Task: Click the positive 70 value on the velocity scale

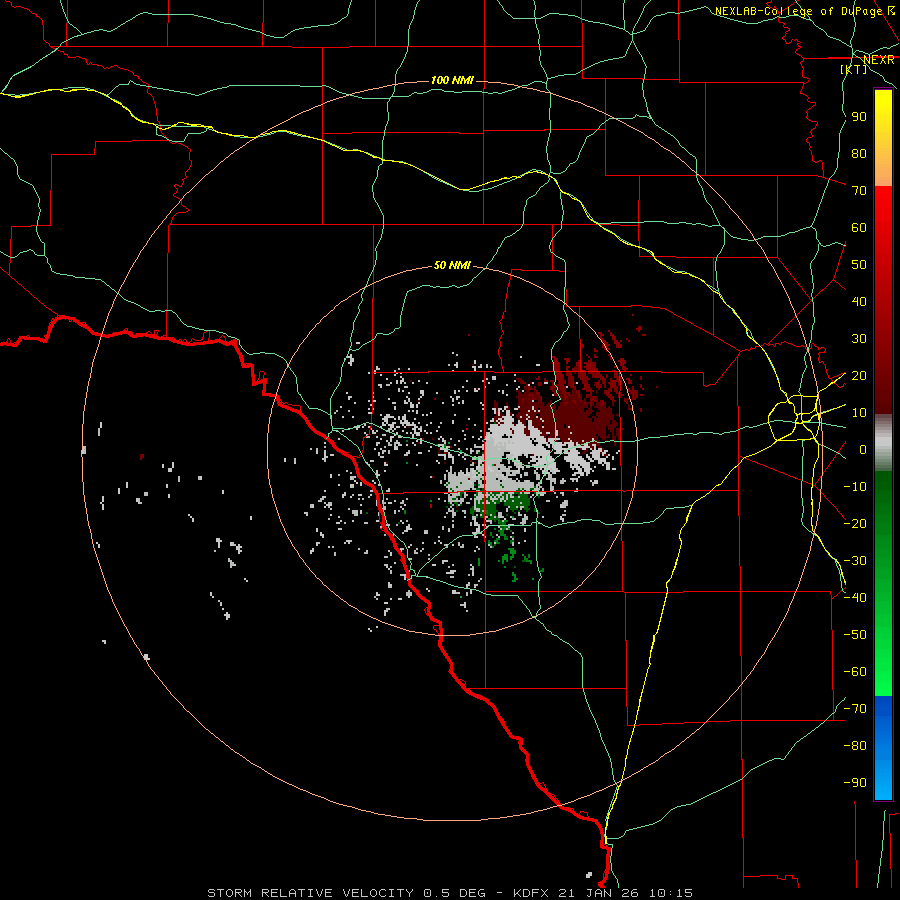Action: [x=859, y=191]
